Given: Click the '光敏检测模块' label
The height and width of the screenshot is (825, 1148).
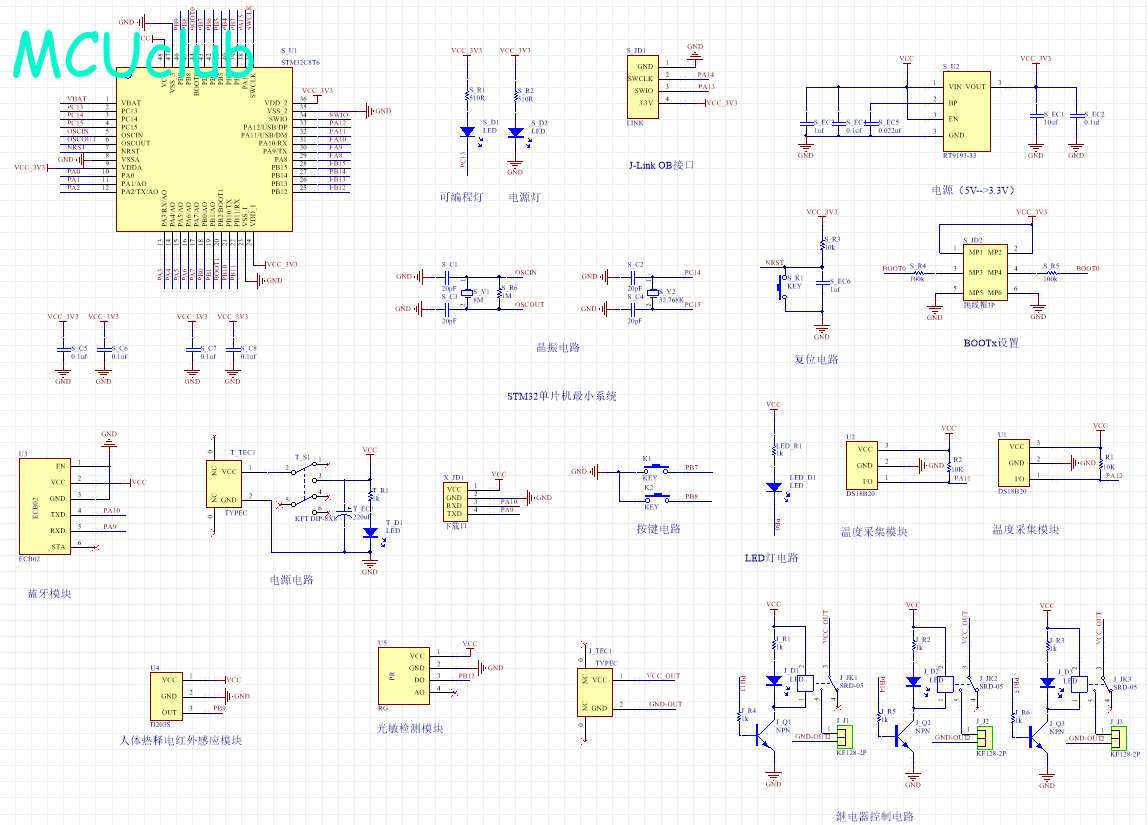Looking at the screenshot, I should pyautogui.click(x=410, y=728).
